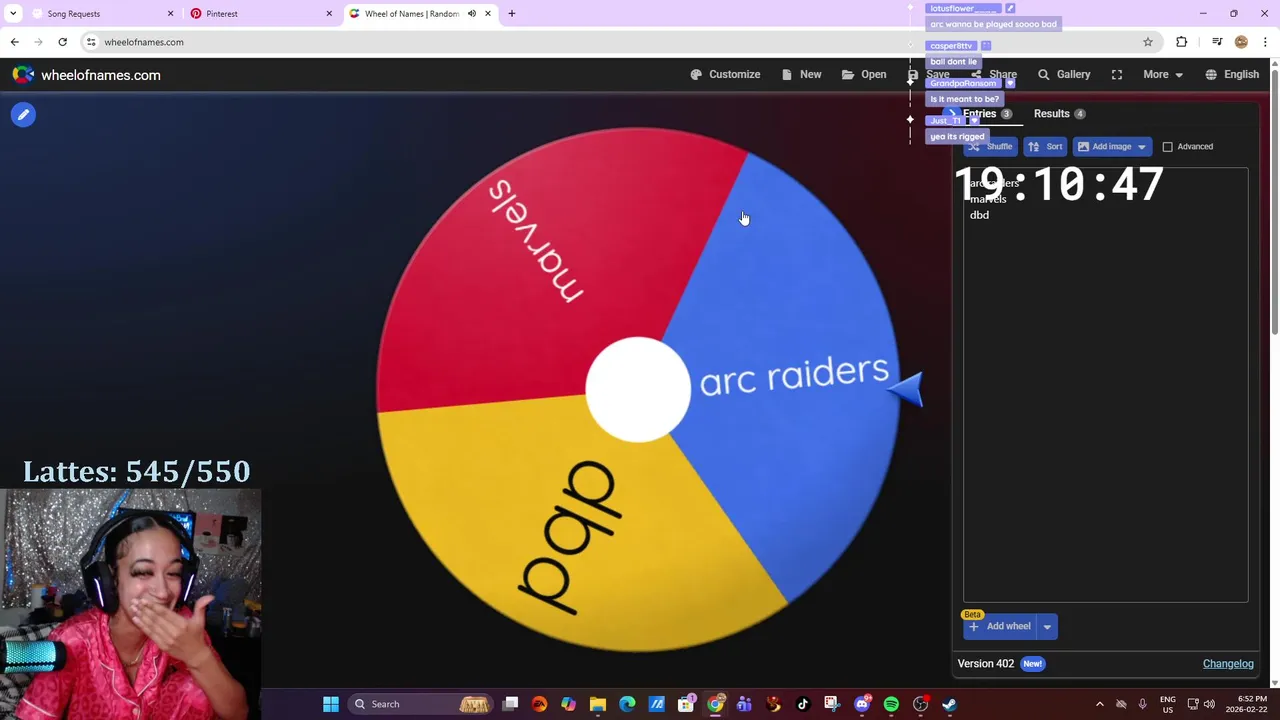Reload the page in the browser

coord(62,42)
